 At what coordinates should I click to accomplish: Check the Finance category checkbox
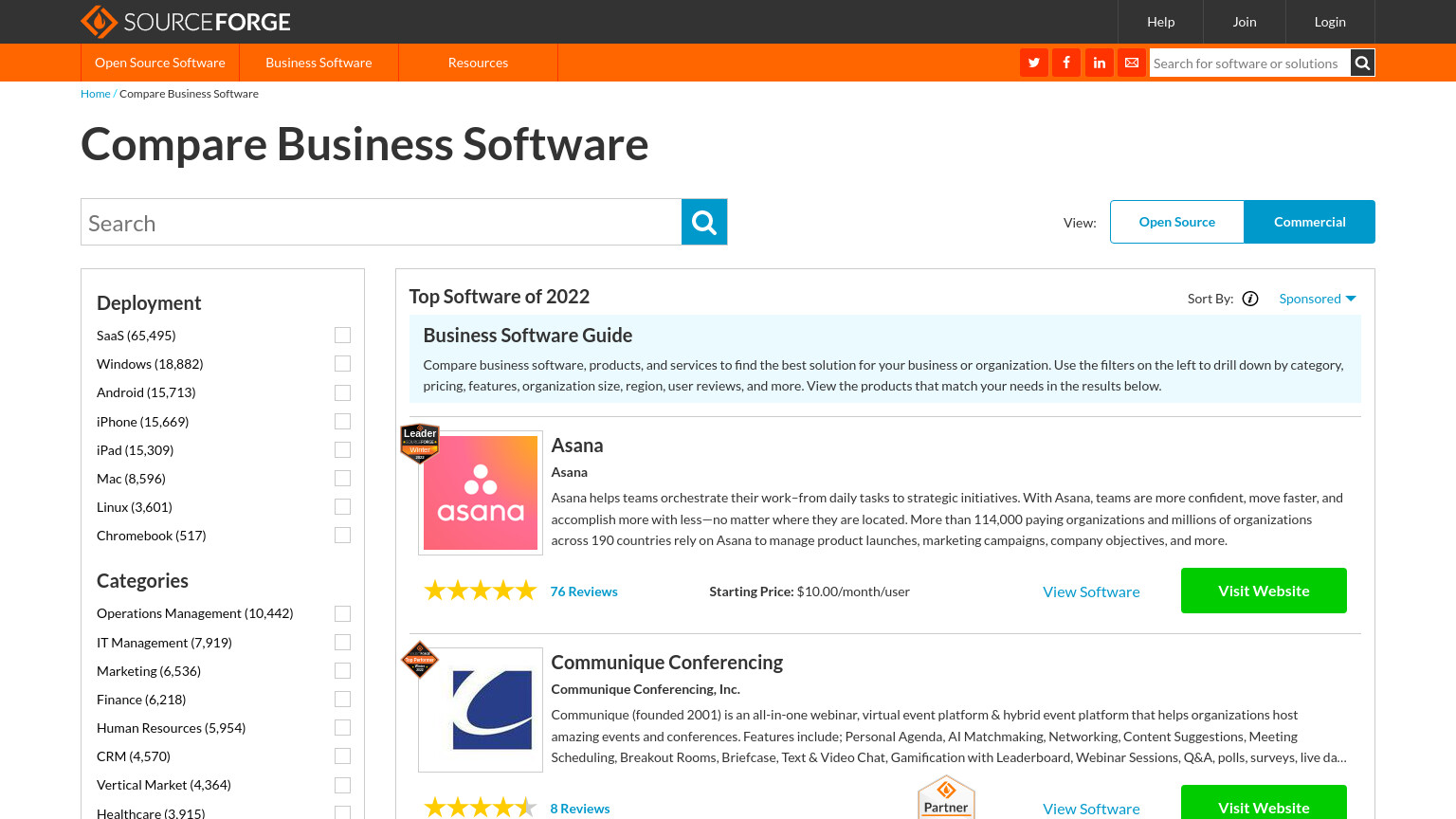pos(342,699)
